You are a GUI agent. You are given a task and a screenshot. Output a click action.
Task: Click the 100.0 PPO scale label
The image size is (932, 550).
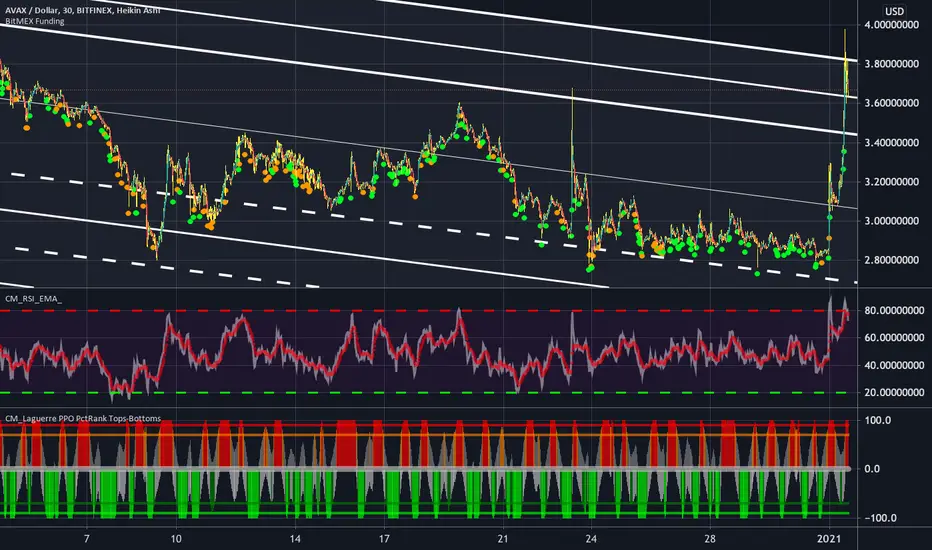pos(877,420)
